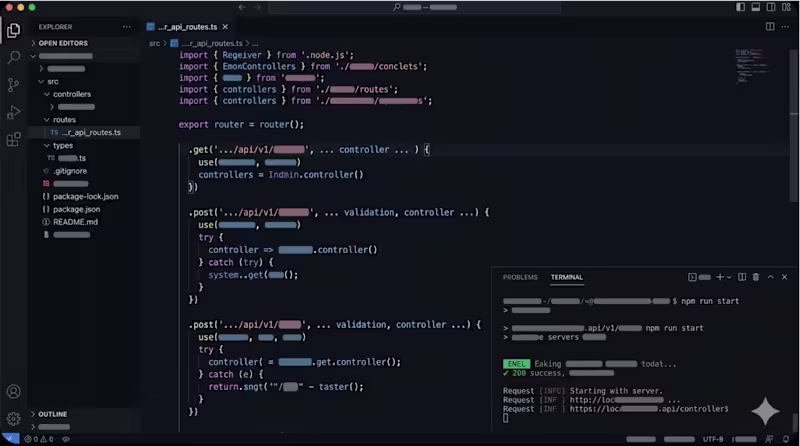Image resolution: width=800 pixels, height=446 pixels.
Task: Open .gitignore in the explorer
Action: pos(70,171)
